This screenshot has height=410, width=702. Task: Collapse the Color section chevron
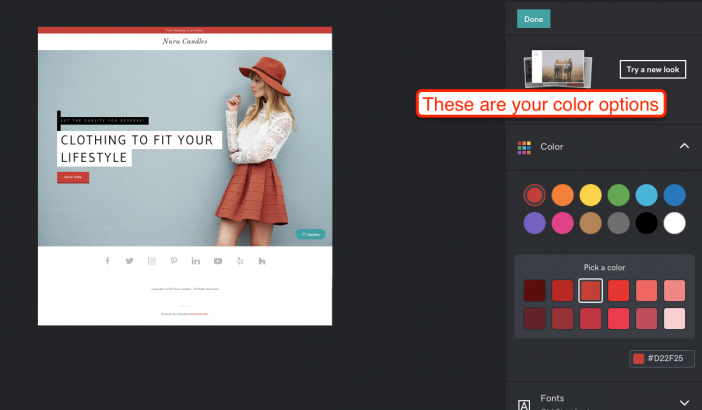click(684, 146)
